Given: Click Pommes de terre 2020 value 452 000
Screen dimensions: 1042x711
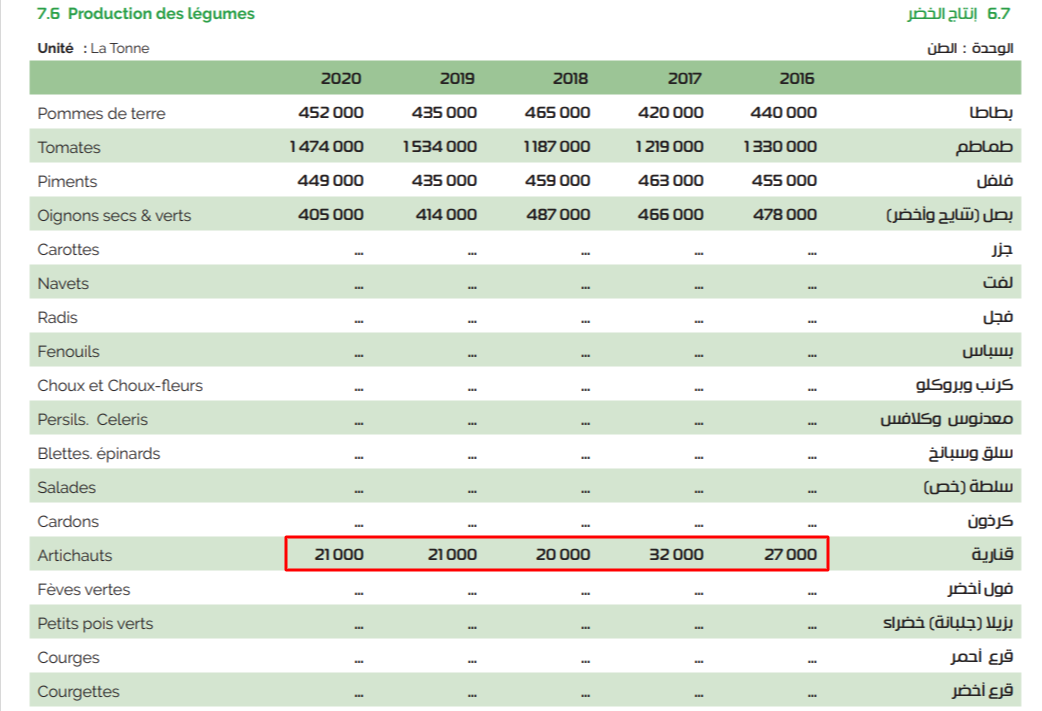Looking at the screenshot, I should pyautogui.click(x=331, y=113).
